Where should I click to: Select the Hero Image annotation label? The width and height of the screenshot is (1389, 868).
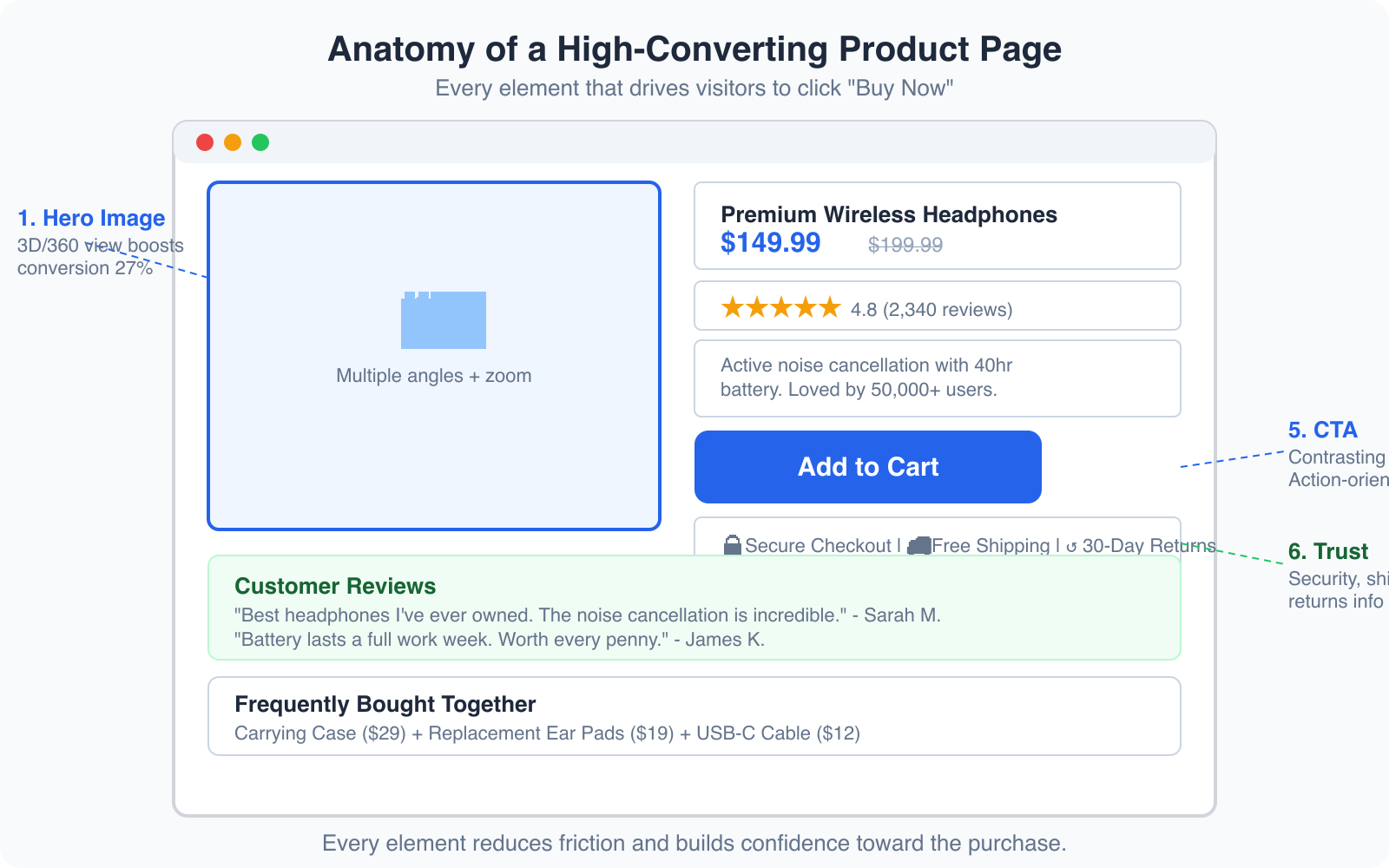[x=90, y=218]
